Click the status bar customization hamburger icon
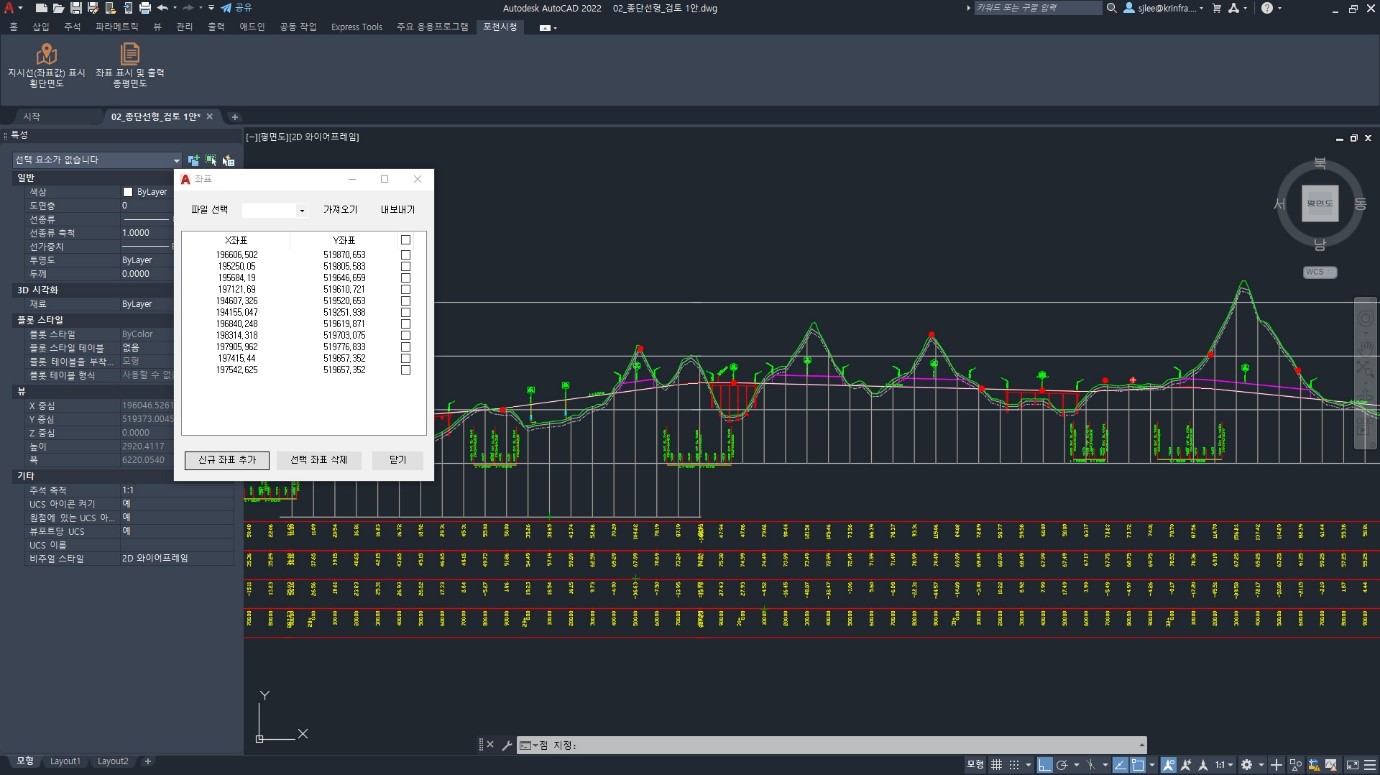 tap(1369, 765)
